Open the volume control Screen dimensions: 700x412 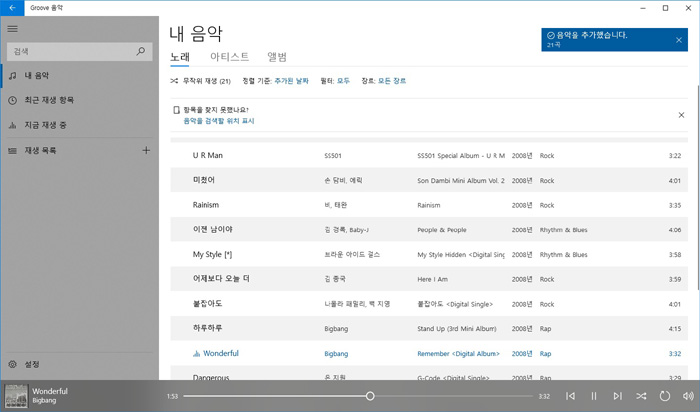coord(688,396)
